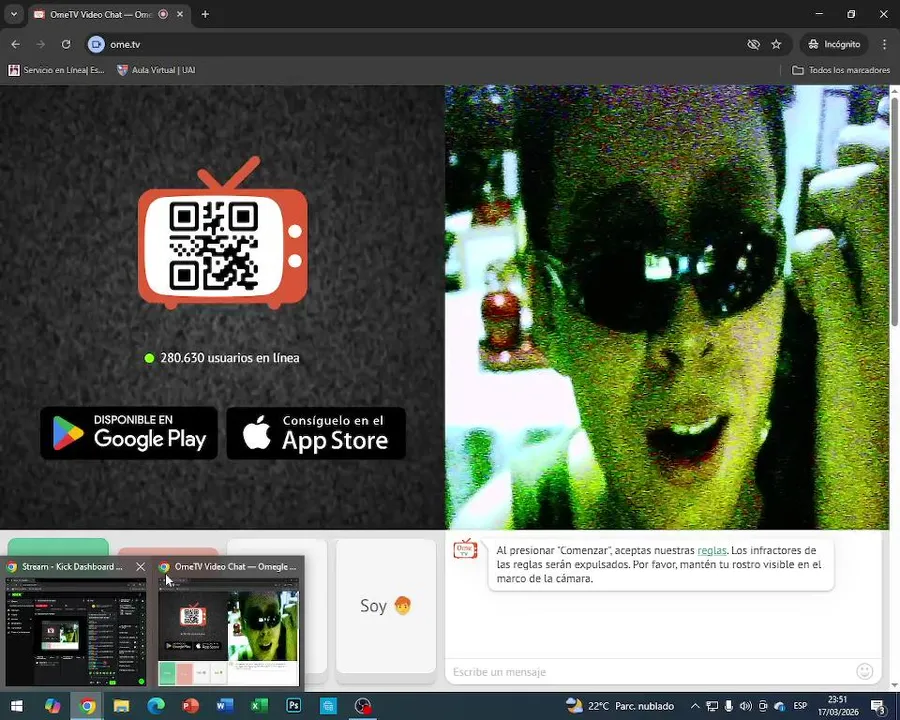Open the tracking protection eye icon
This screenshot has height=720, width=900.
coord(753,44)
